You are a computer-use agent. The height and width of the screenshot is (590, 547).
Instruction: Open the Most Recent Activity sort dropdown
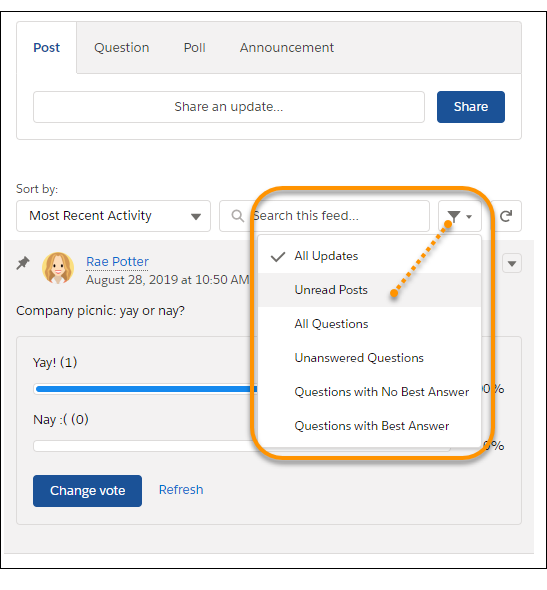(113, 216)
